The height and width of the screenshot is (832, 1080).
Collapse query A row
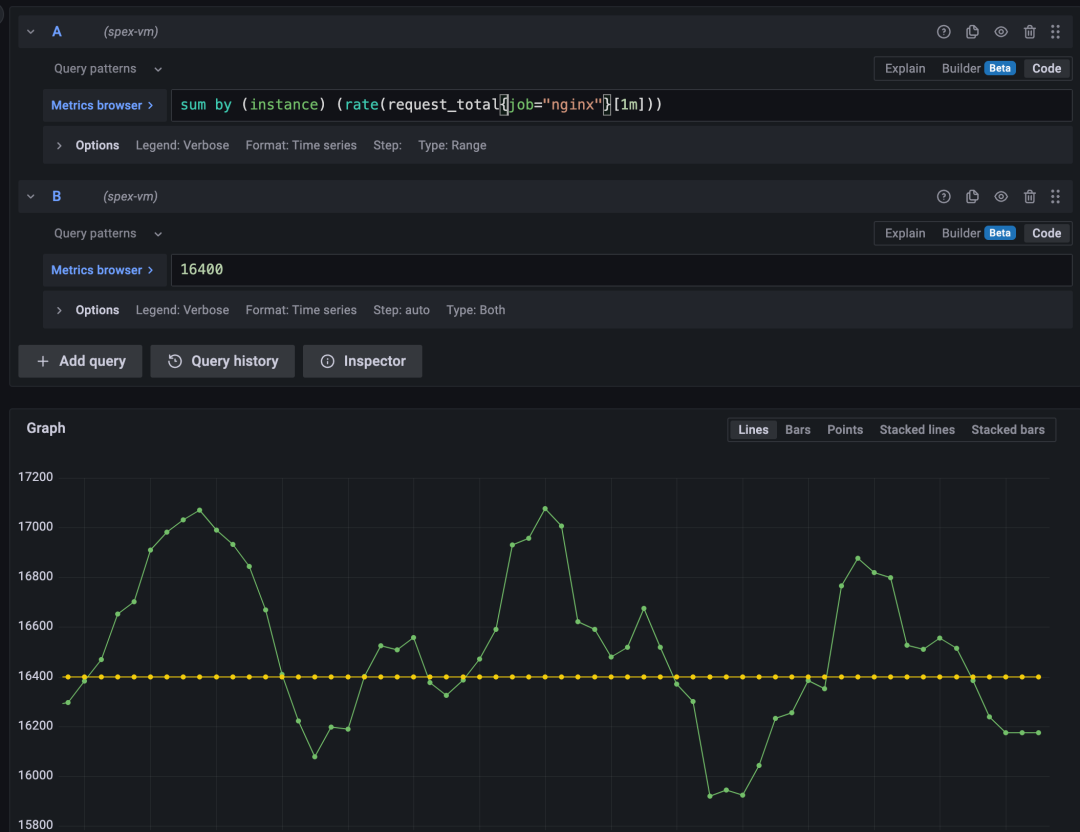click(x=31, y=32)
